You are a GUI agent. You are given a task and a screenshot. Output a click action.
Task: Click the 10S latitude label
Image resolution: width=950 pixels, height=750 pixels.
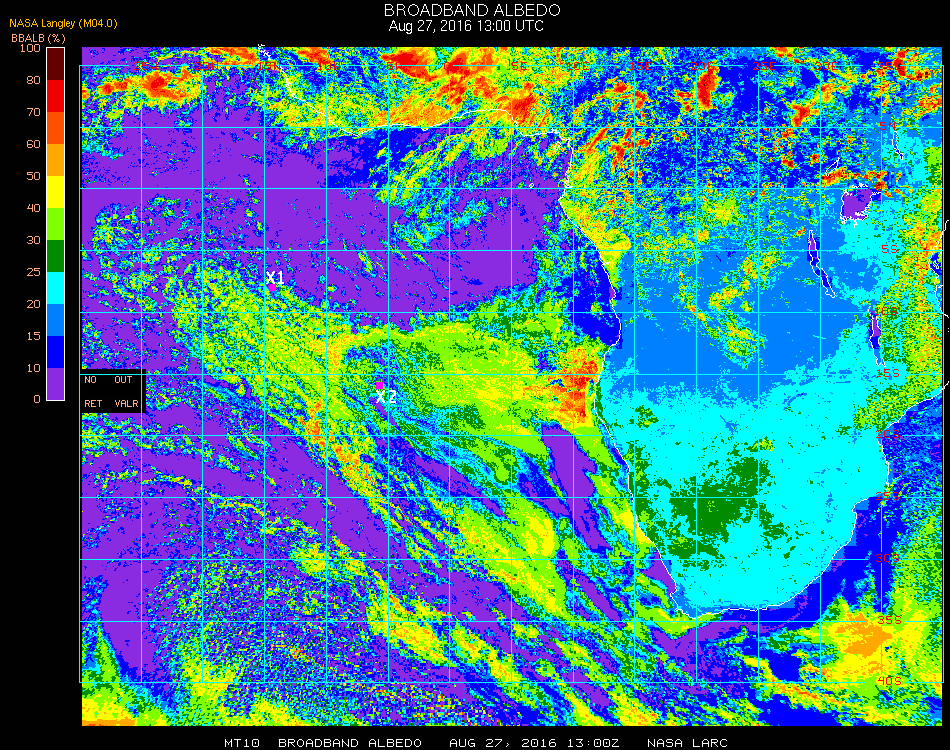click(886, 311)
